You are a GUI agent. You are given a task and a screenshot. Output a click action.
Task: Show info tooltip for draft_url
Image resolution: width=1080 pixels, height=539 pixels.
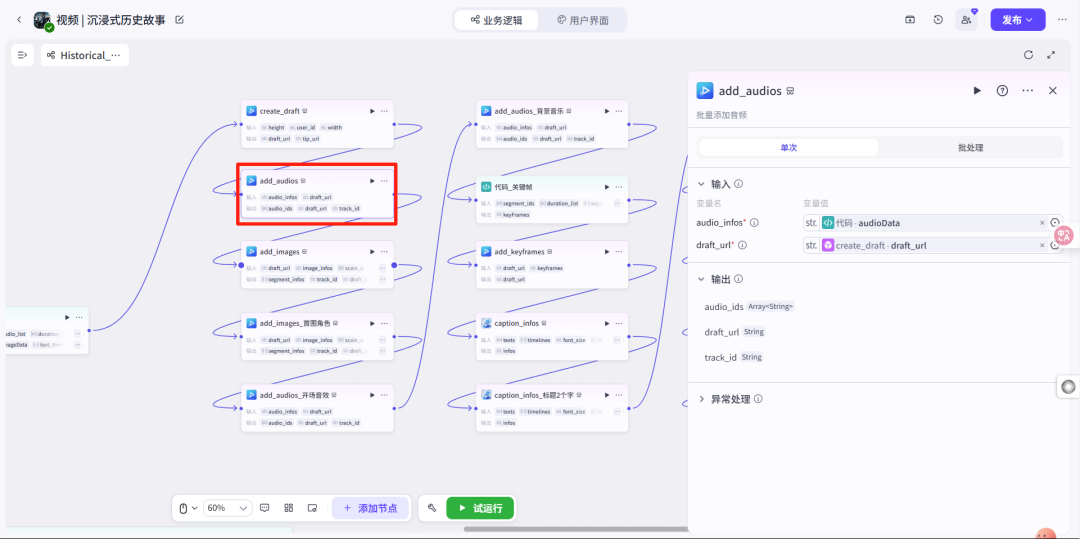pyautogui.click(x=742, y=244)
